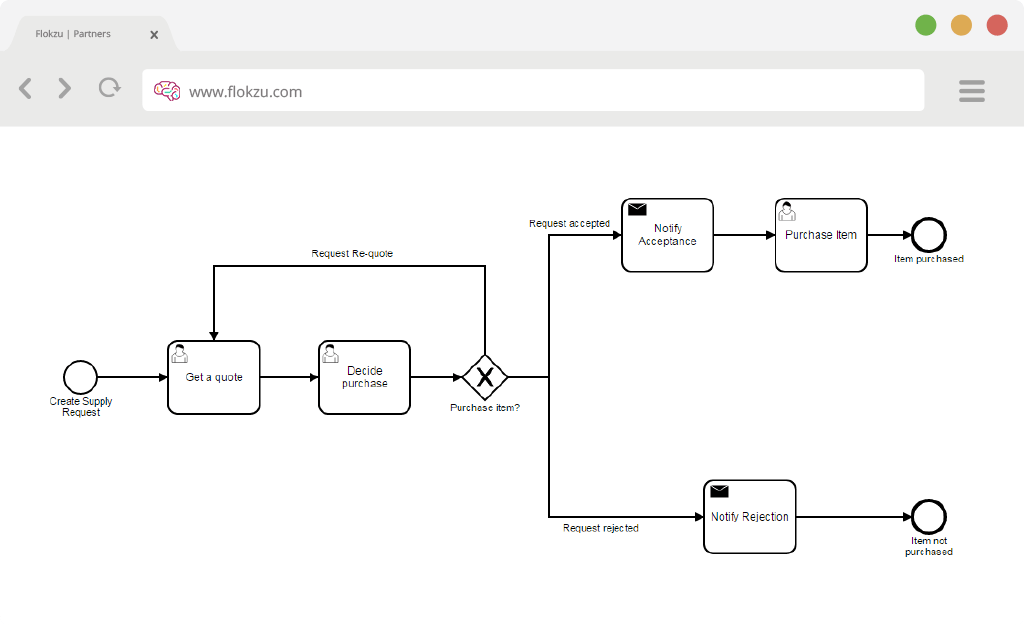Click the browser back arrow

pyautogui.click(x=25, y=88)
